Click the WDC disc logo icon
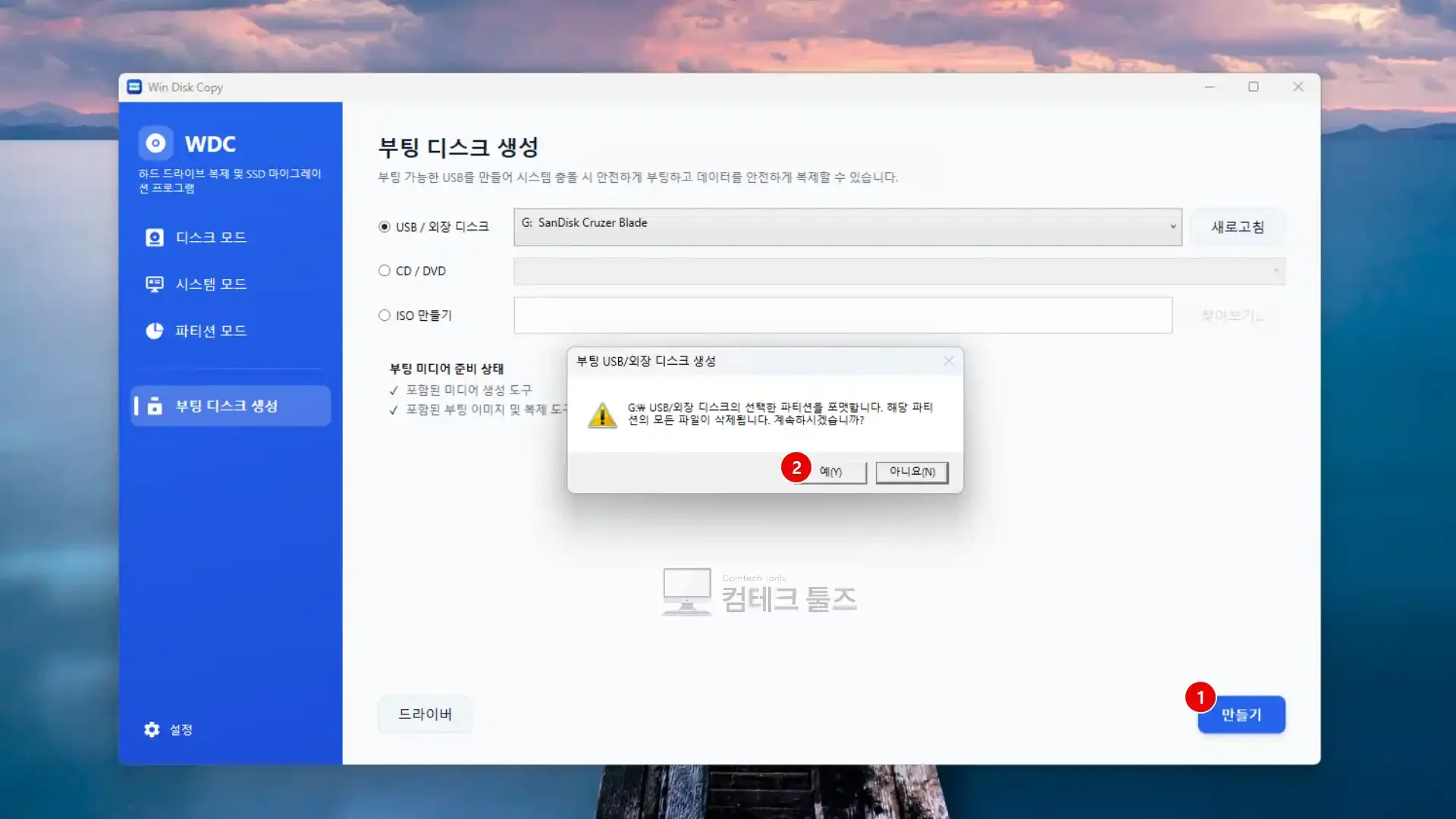1456x819 pixels. pyautogui.click(x=155, y=143)
